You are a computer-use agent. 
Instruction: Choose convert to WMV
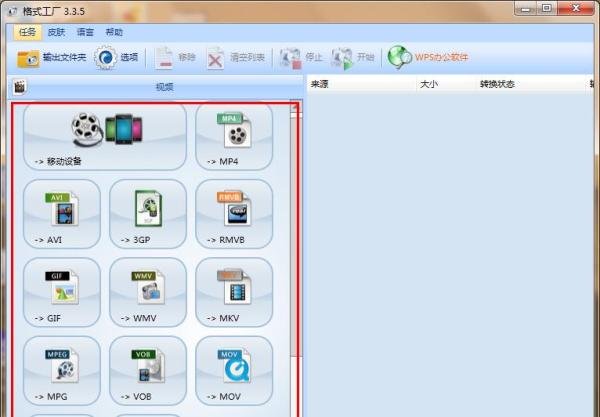click(148, 292)
